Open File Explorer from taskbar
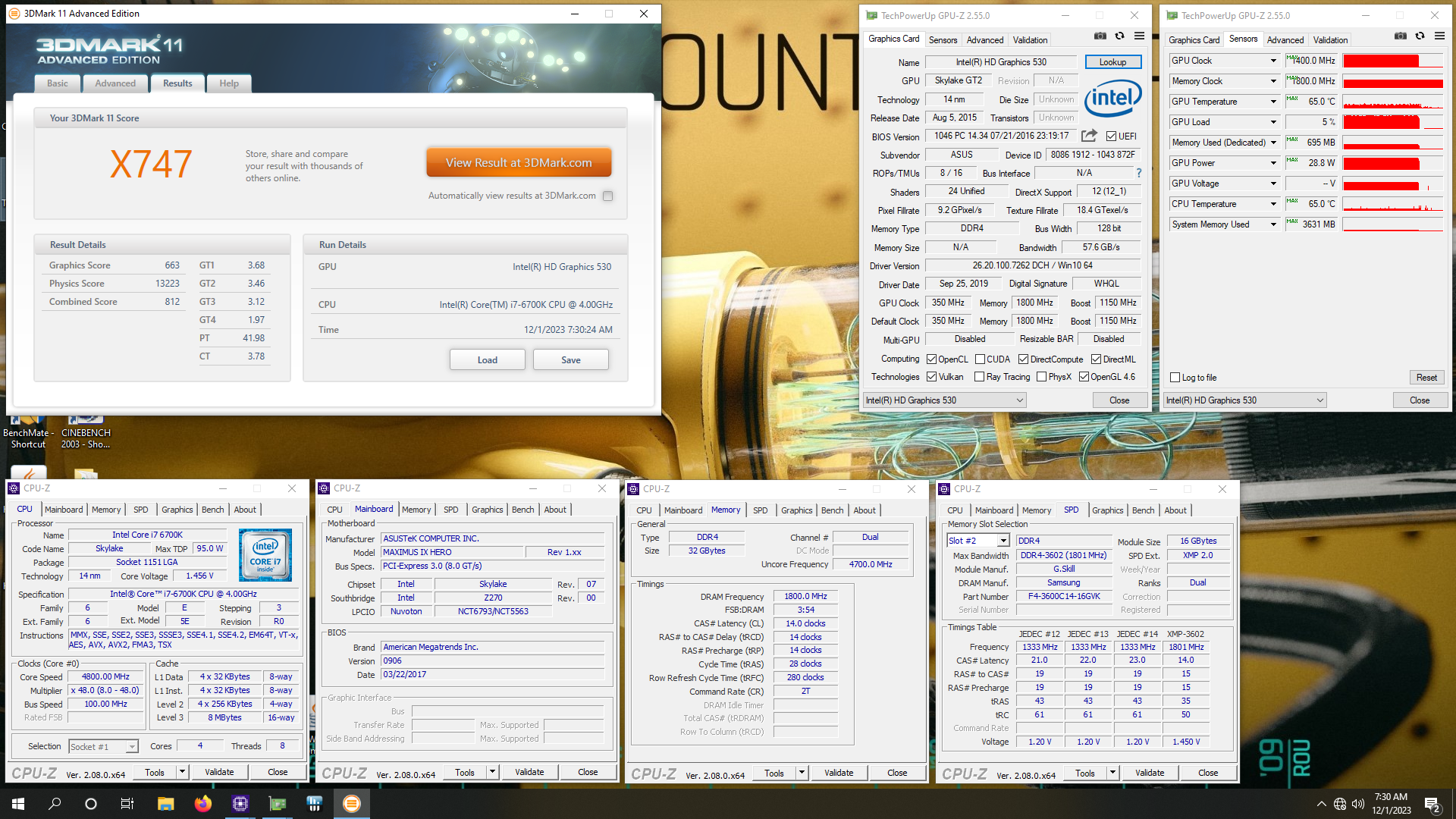The height and width of the screenshot is (819, 1456). [x=165, y=804]
